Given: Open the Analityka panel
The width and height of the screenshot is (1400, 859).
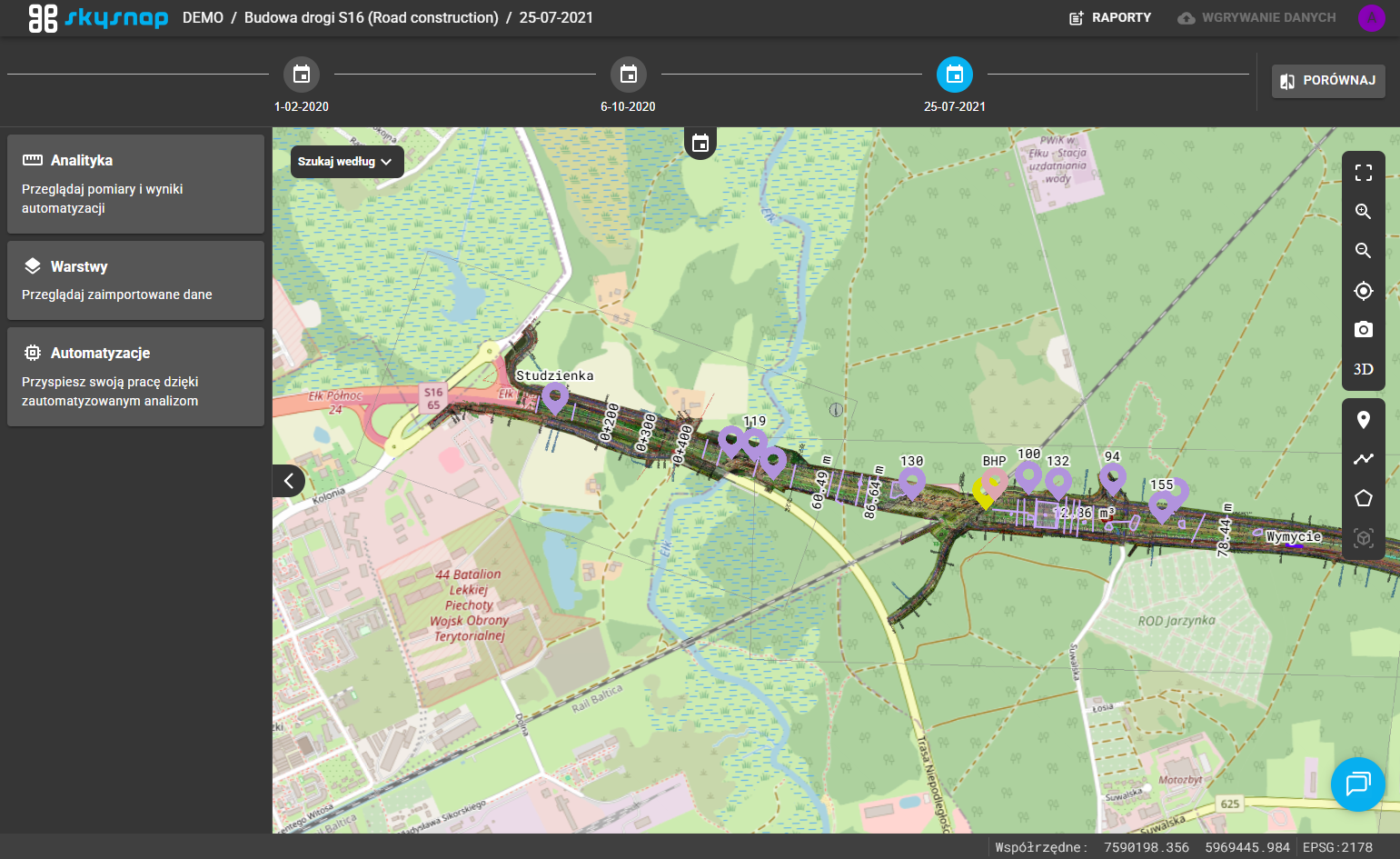Looking at the screenshot, I should [x=135, y=184].
